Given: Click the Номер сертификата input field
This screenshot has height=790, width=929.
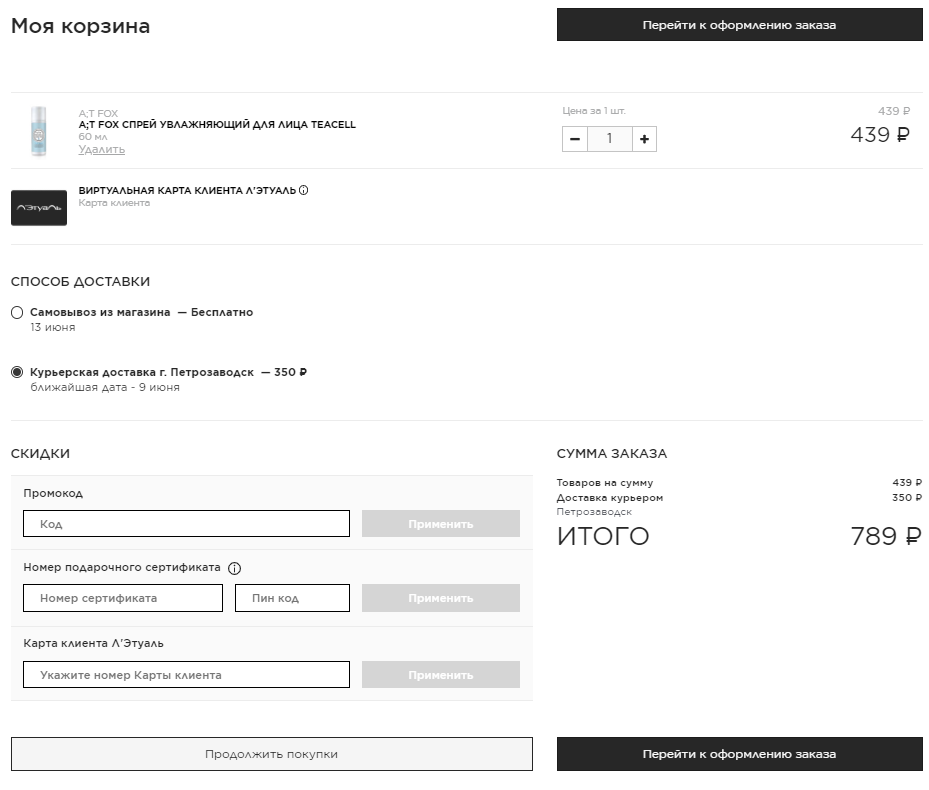Looking at the screenshot, I should point(123,598).
